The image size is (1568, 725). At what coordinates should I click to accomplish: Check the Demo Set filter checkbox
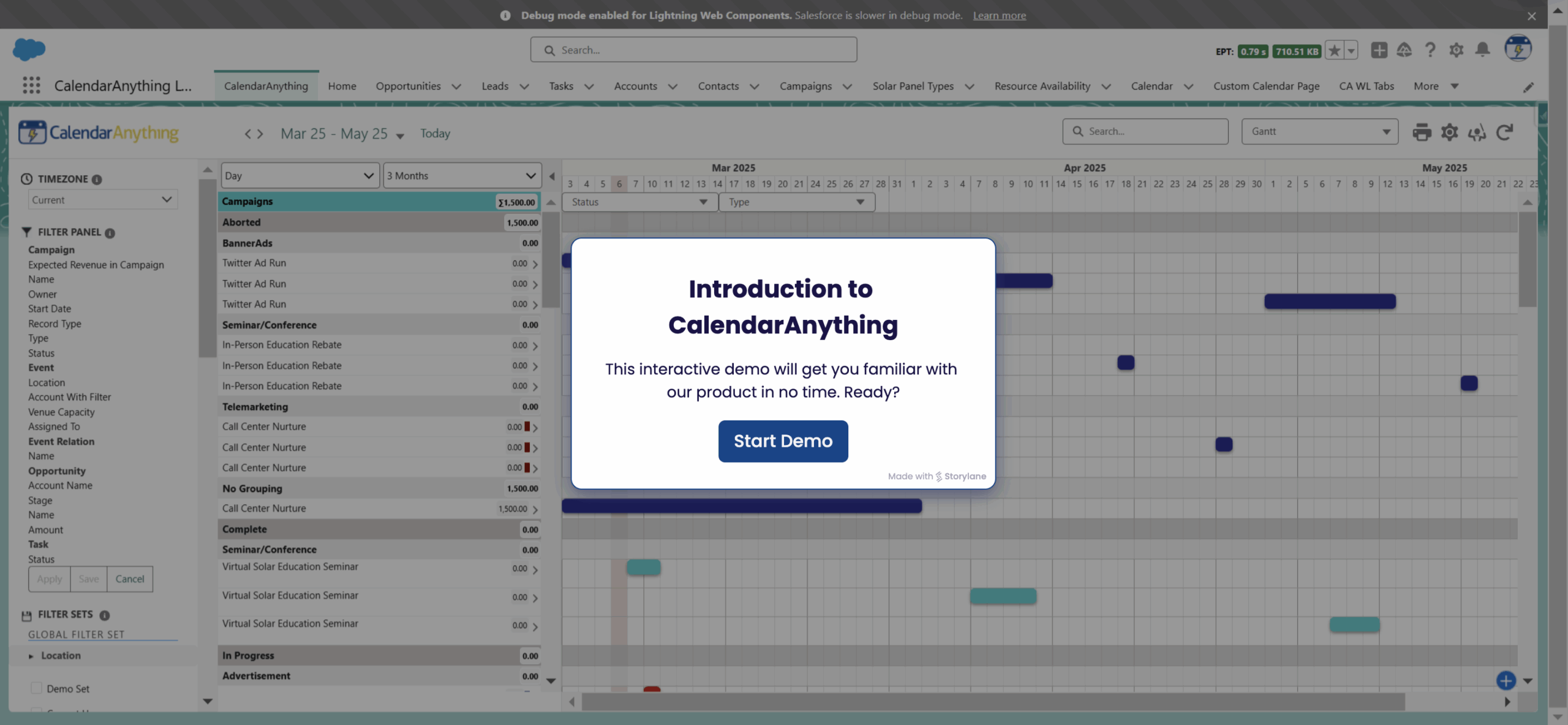[x=36, y=688]
